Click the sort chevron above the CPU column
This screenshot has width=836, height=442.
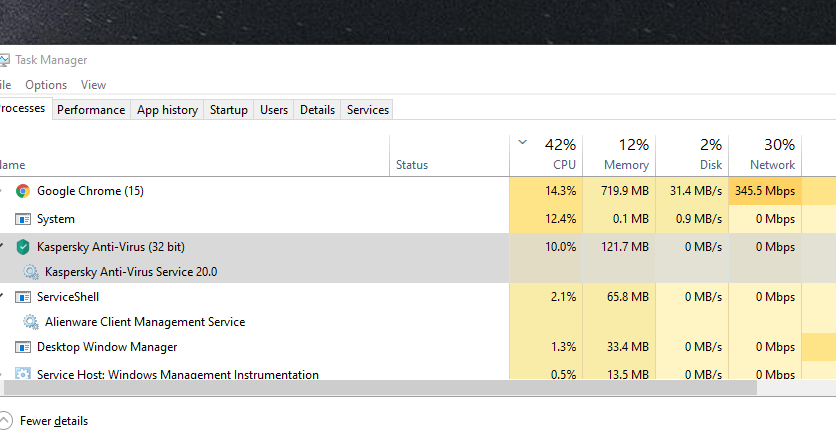(522, 143)
